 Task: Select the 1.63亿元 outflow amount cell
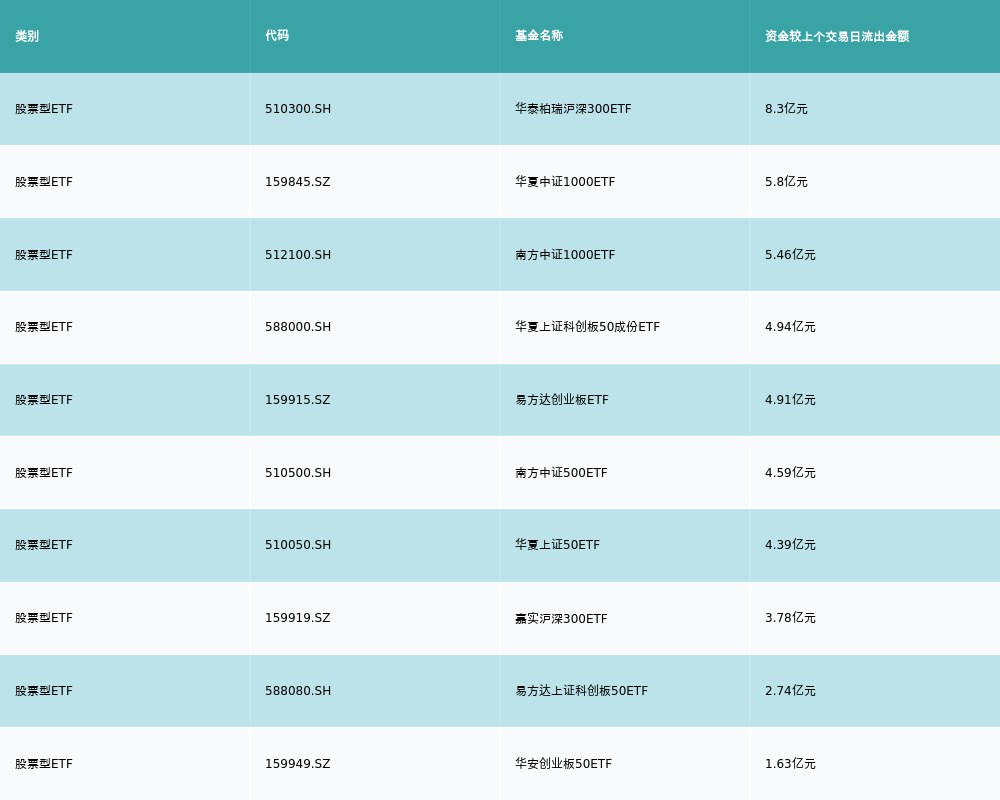tap(790, 764)
